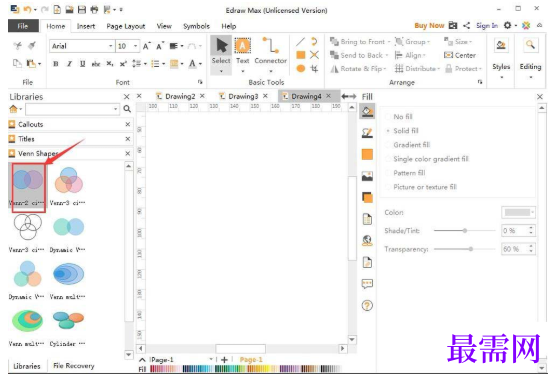
Task: Open the picture insert panel icon
Action: (367, 176)
